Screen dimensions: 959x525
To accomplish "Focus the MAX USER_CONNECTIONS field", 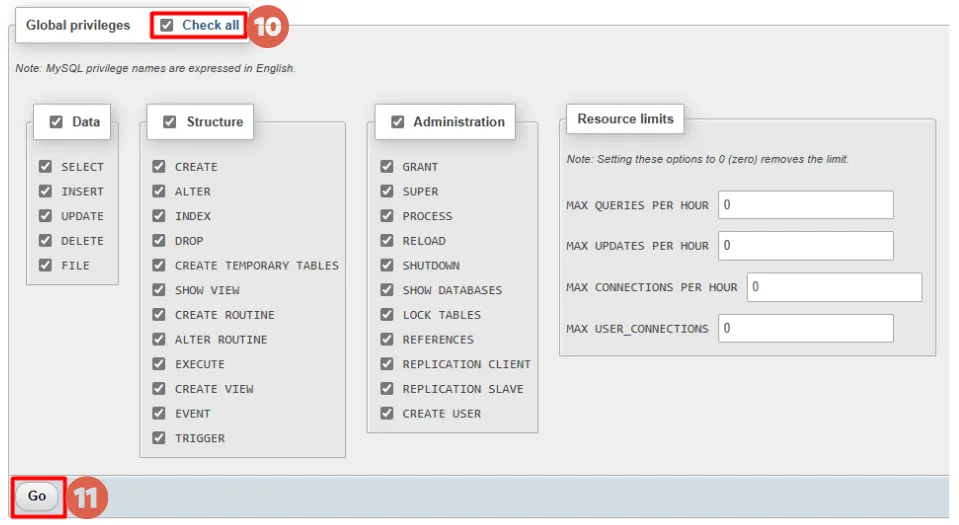I will pos(805,329).
